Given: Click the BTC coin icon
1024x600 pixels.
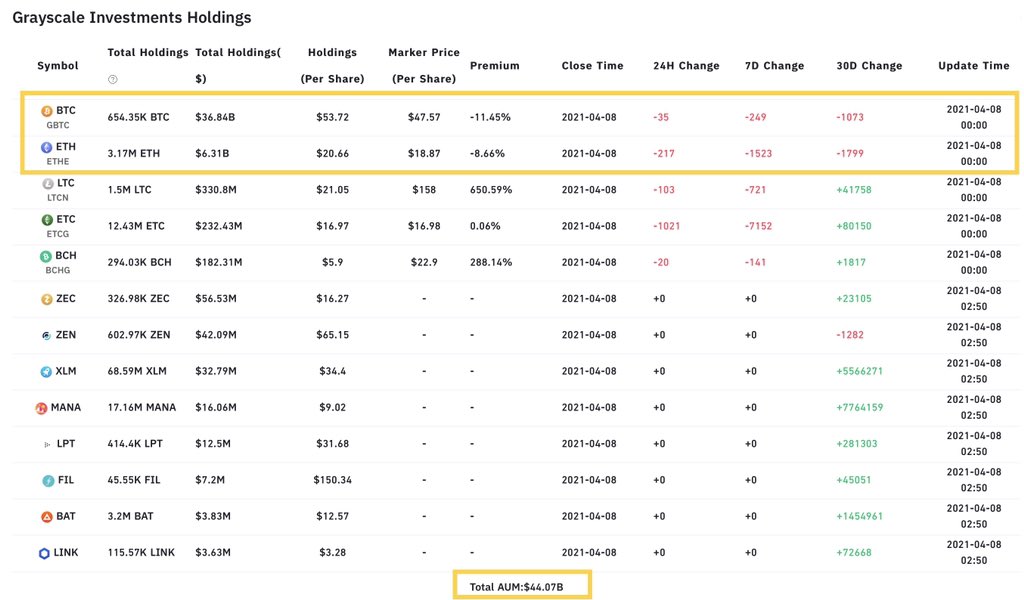Looking at the screenshot, I should pos(46,111).
